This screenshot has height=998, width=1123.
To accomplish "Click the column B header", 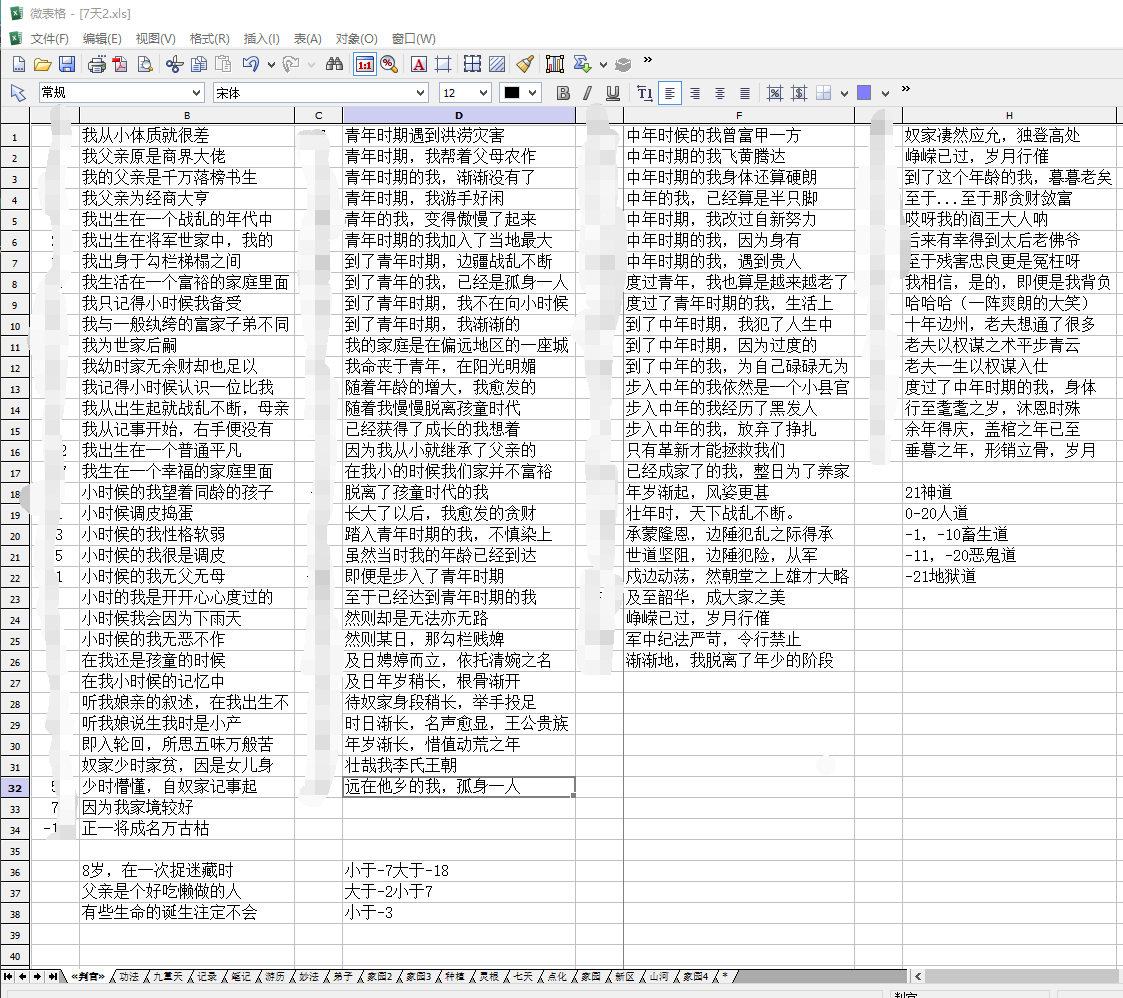I will tap(186, 116).
